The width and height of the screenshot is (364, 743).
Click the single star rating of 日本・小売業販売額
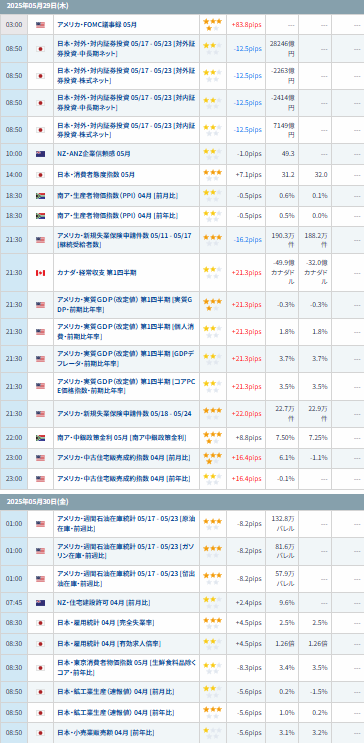(x=212, y=733)
